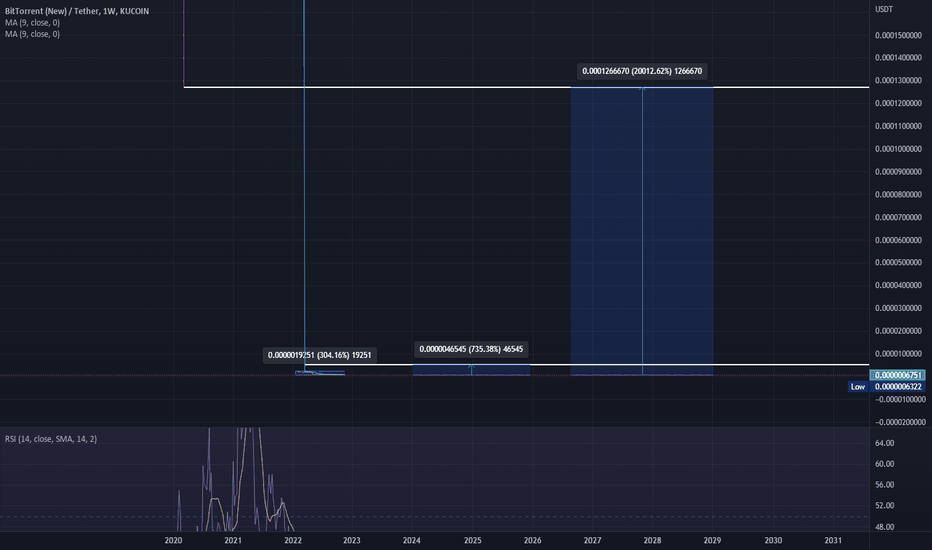932x550 pixels.
Task: Click price axis value 0.0000600000
Action: [898, 240]
